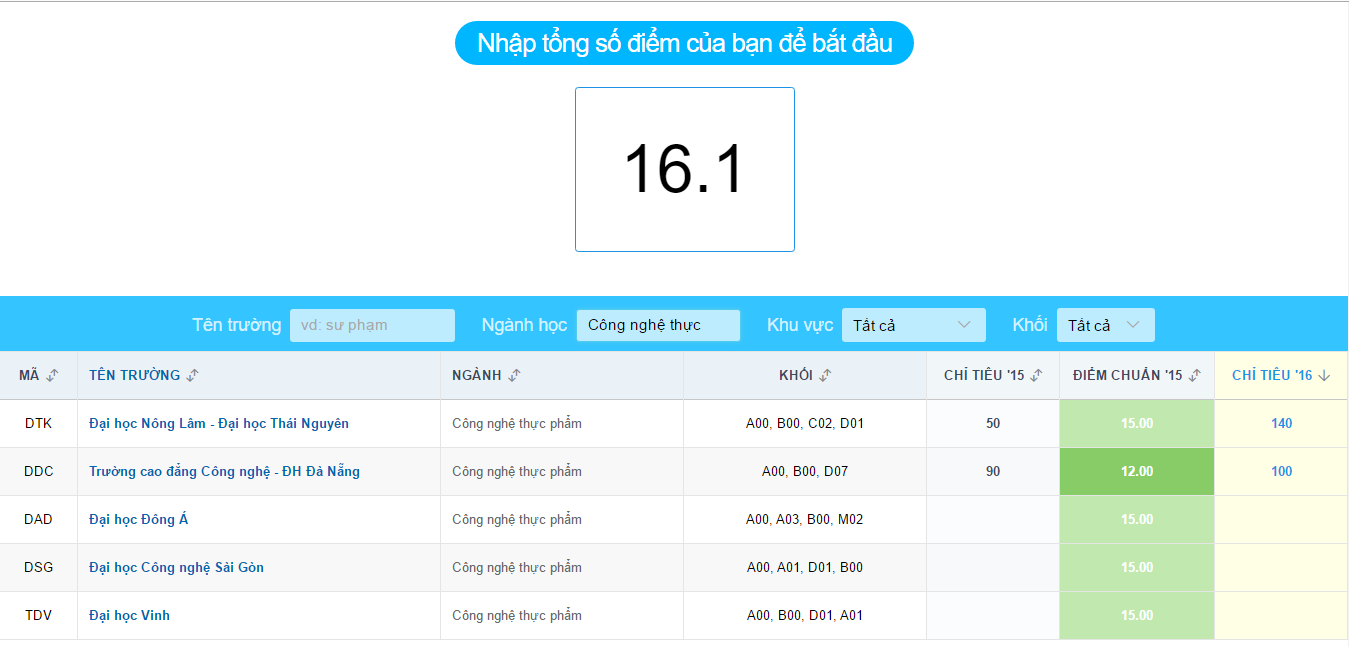Click sort icon next to MÃ column
This screenshot has width=1349, height=647.
pyautogui.click(x=53, y=375)
